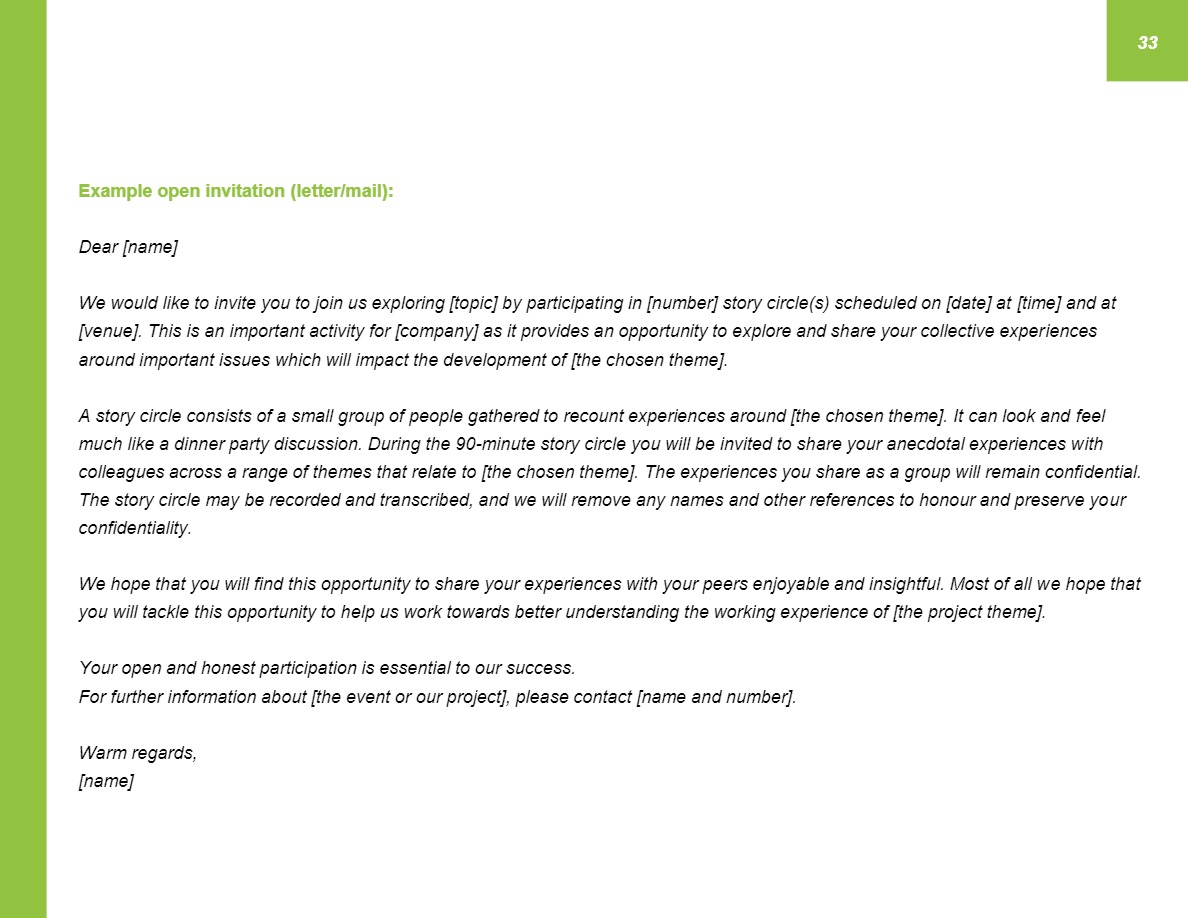Click the "Warm regards," closing line
Image resolution: width=1188 pixels, height=918 pixels.
click(x=138, y=754)
